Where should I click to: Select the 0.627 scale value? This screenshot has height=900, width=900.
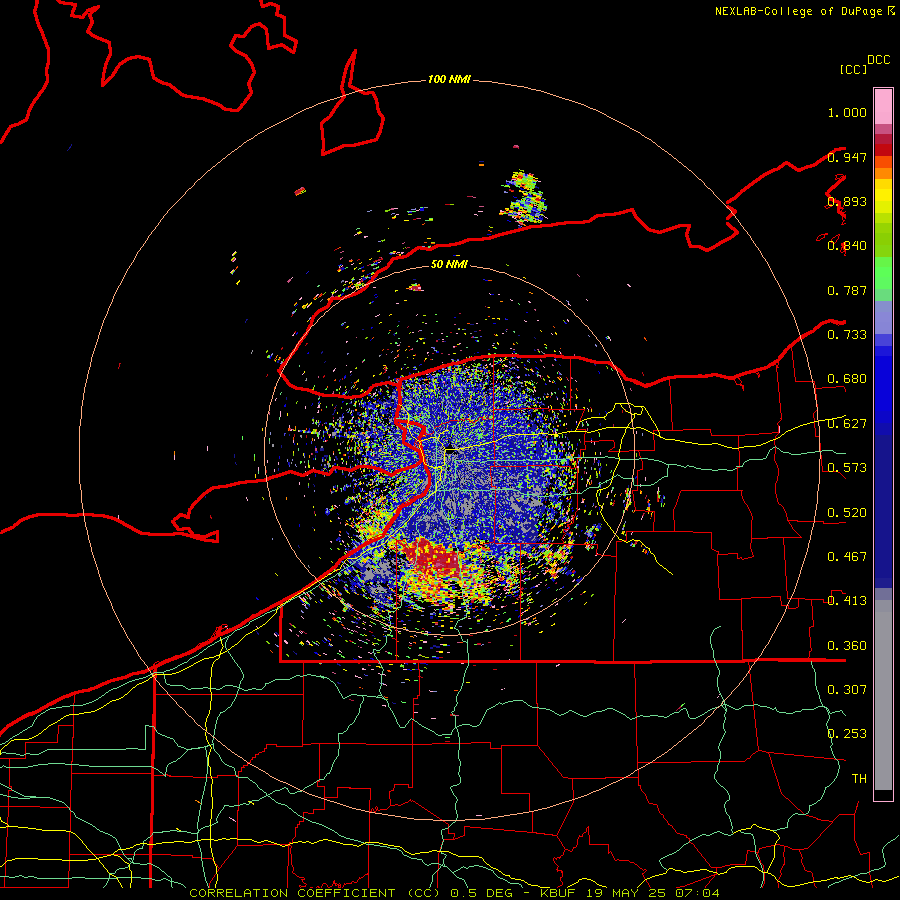(847, 424)
